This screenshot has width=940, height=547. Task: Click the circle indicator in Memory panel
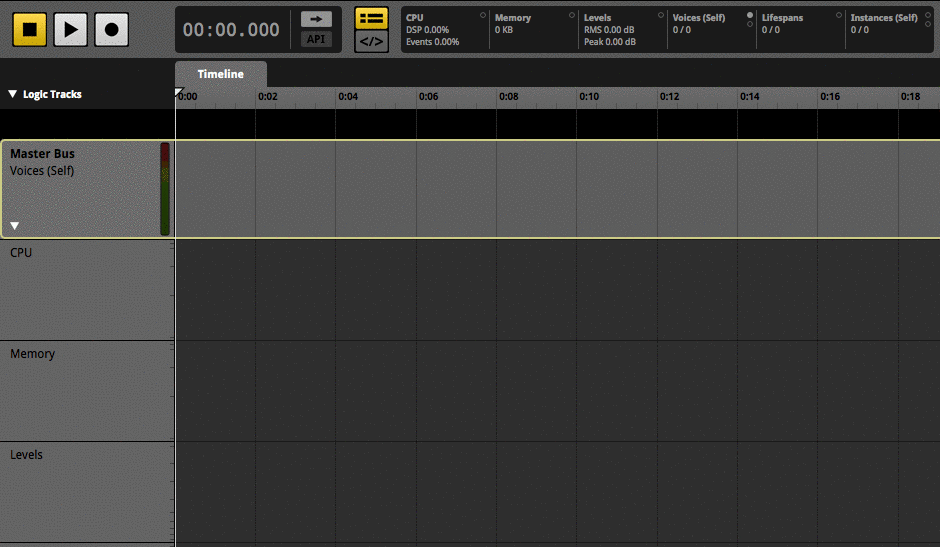click(x=572, y=16)
